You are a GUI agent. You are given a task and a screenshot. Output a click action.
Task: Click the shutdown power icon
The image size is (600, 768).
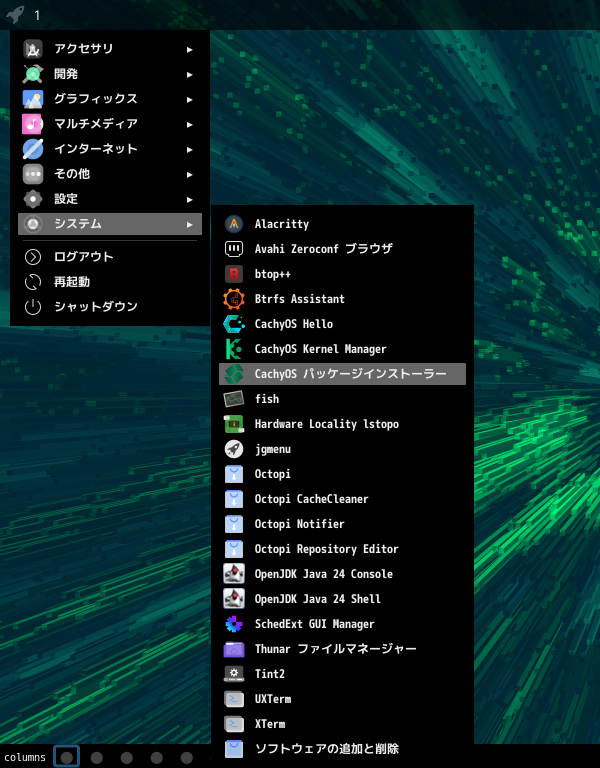(x=33, y=307)
